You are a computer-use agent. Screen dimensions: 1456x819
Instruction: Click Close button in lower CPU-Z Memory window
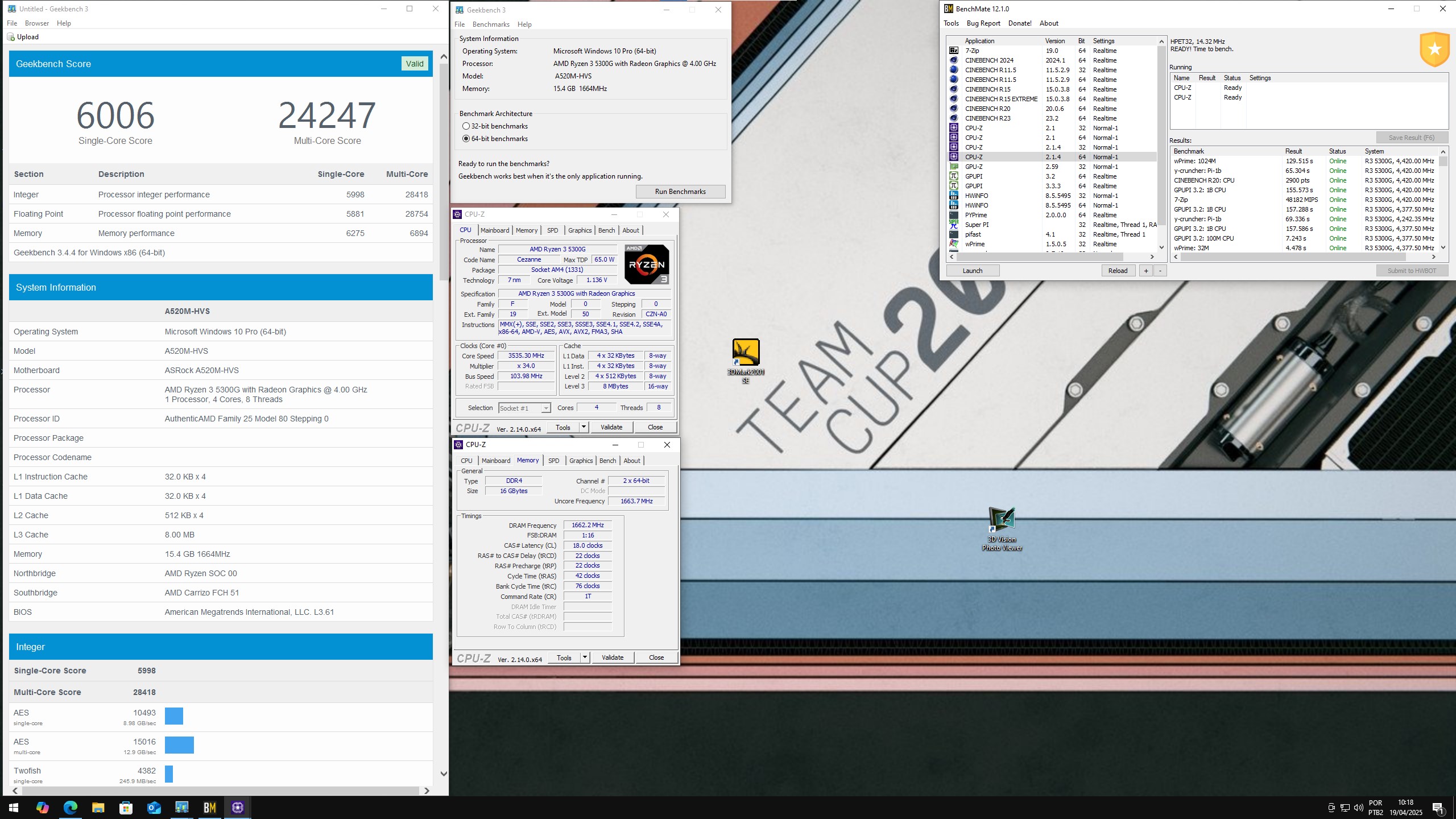tap(656, 657)
